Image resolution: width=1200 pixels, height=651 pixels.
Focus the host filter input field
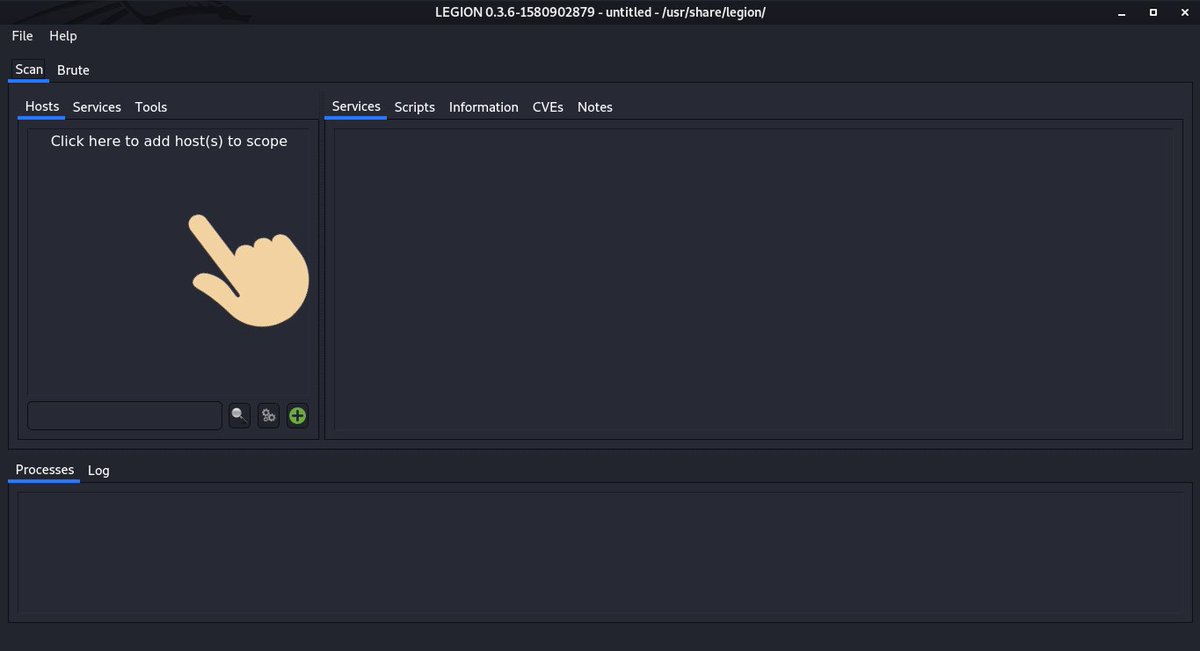124,416
